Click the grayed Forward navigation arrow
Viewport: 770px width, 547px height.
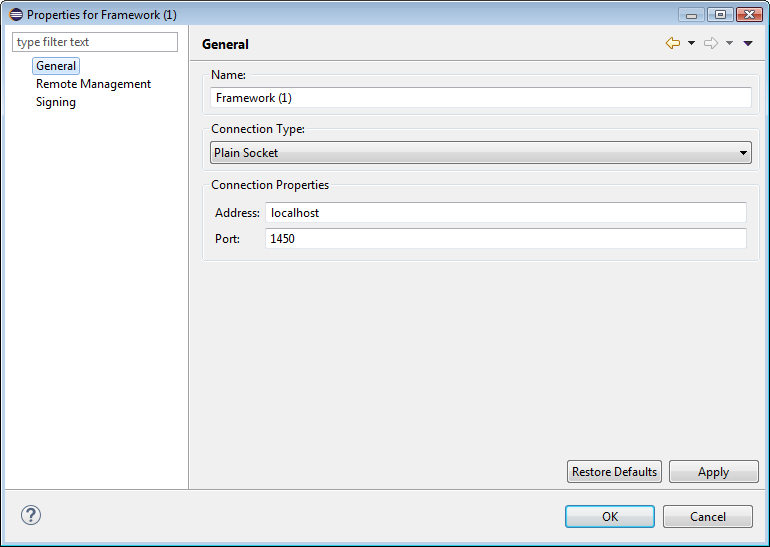(711, 43)
